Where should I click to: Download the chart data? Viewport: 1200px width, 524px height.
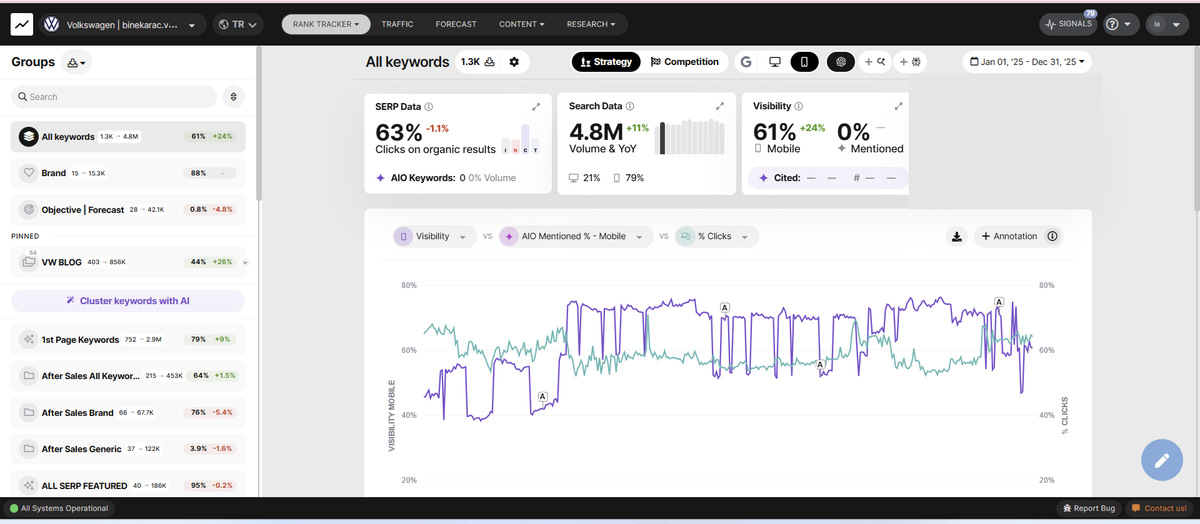(x=957, y=237)
